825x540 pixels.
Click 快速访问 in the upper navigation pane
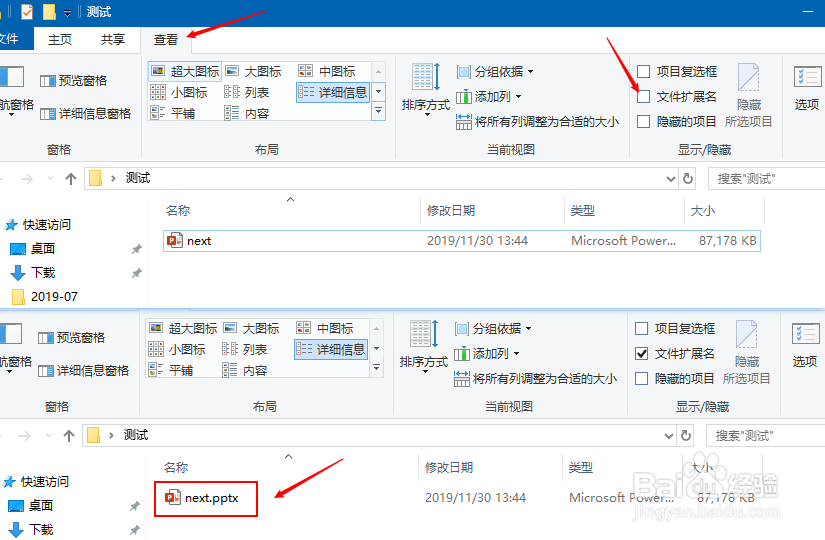[x=38, y=225]
